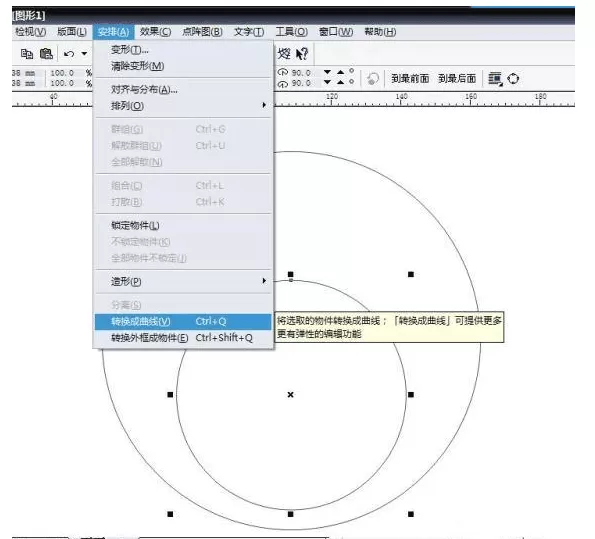Image resolution: width=595 pixels, height=539 pixels.
Task: Click the top 90.0 angle field
Action: click(x=301, y=72)
